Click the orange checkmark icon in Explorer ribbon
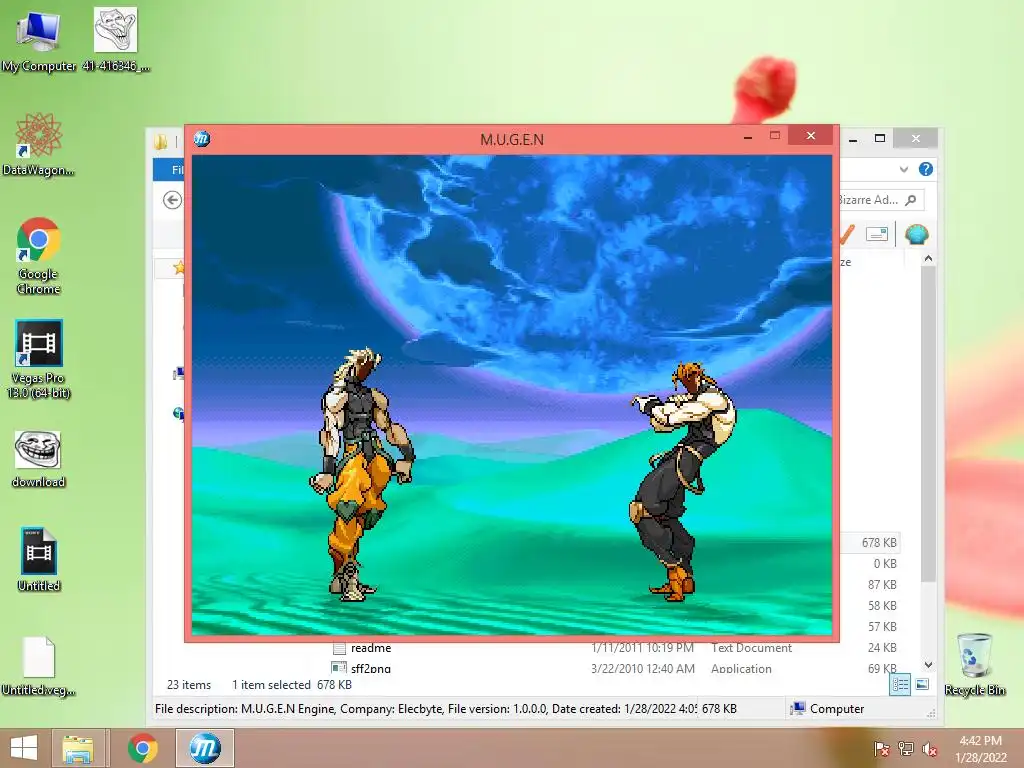1024x768 pixels. (846, 234)
